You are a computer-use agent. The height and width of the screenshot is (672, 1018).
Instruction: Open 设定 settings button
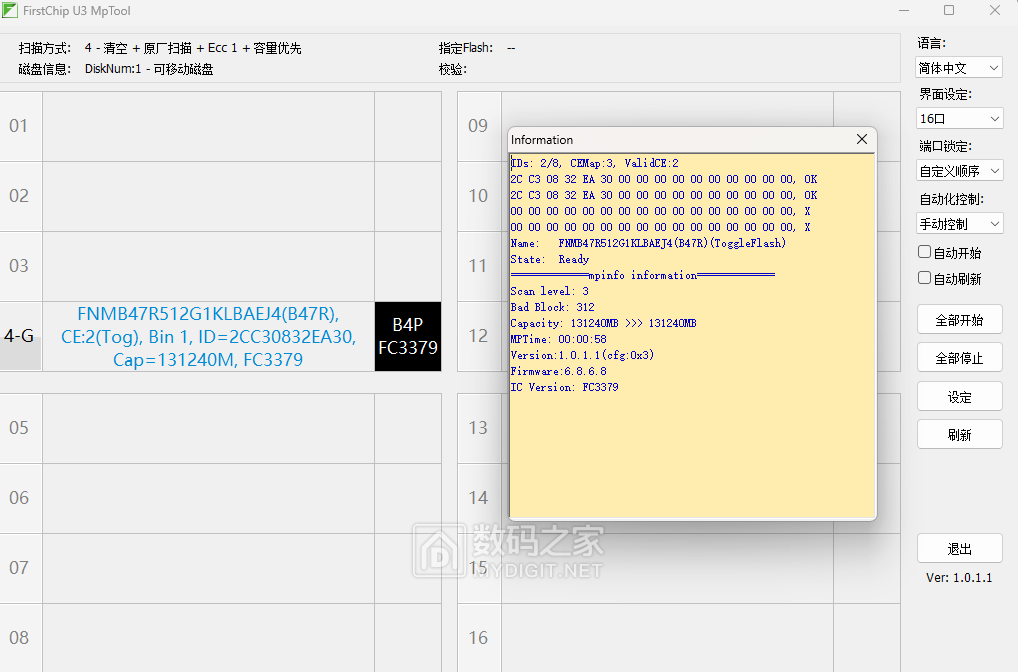[x=959, y=397]
